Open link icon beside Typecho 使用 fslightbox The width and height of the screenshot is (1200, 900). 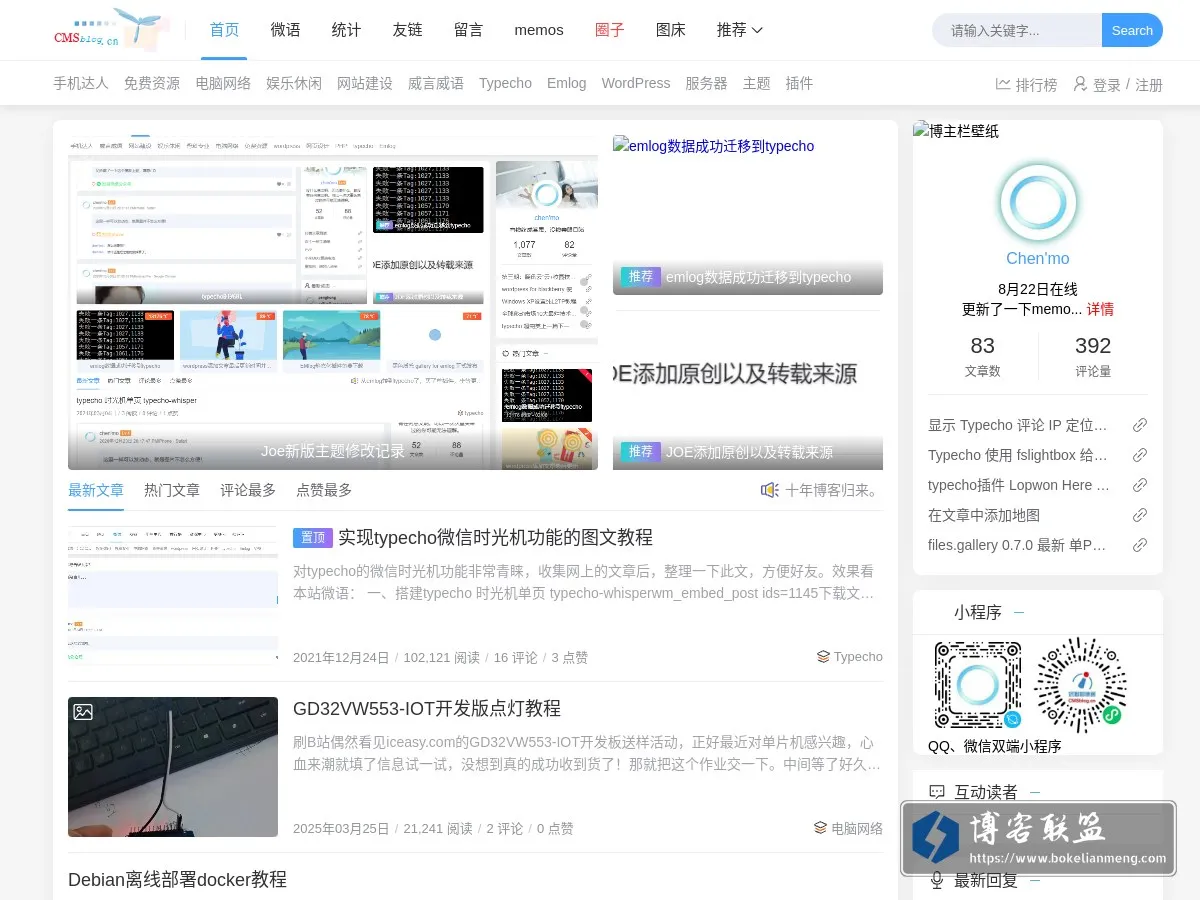[1140, 455]
